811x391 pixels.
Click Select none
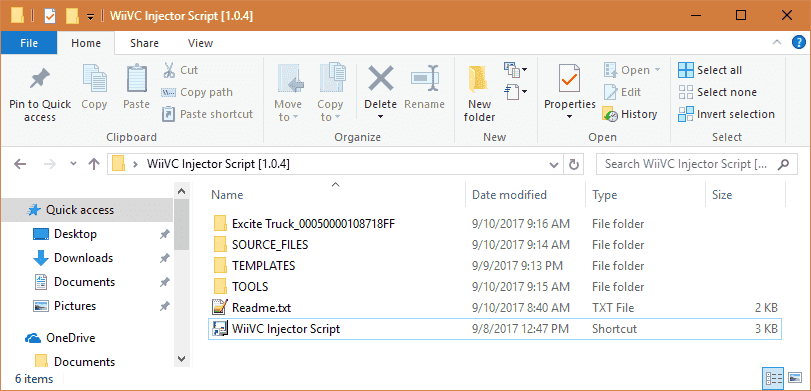717,93
